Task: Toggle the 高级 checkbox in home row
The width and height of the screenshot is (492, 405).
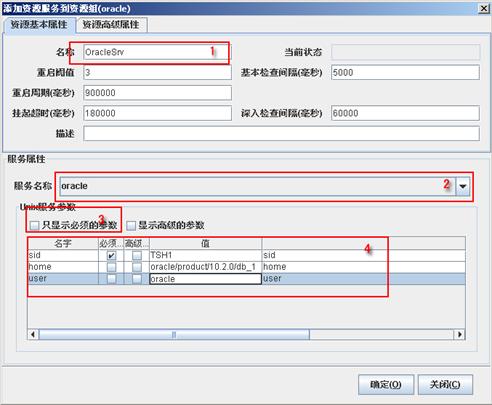Action: click(x=137, y=267)
